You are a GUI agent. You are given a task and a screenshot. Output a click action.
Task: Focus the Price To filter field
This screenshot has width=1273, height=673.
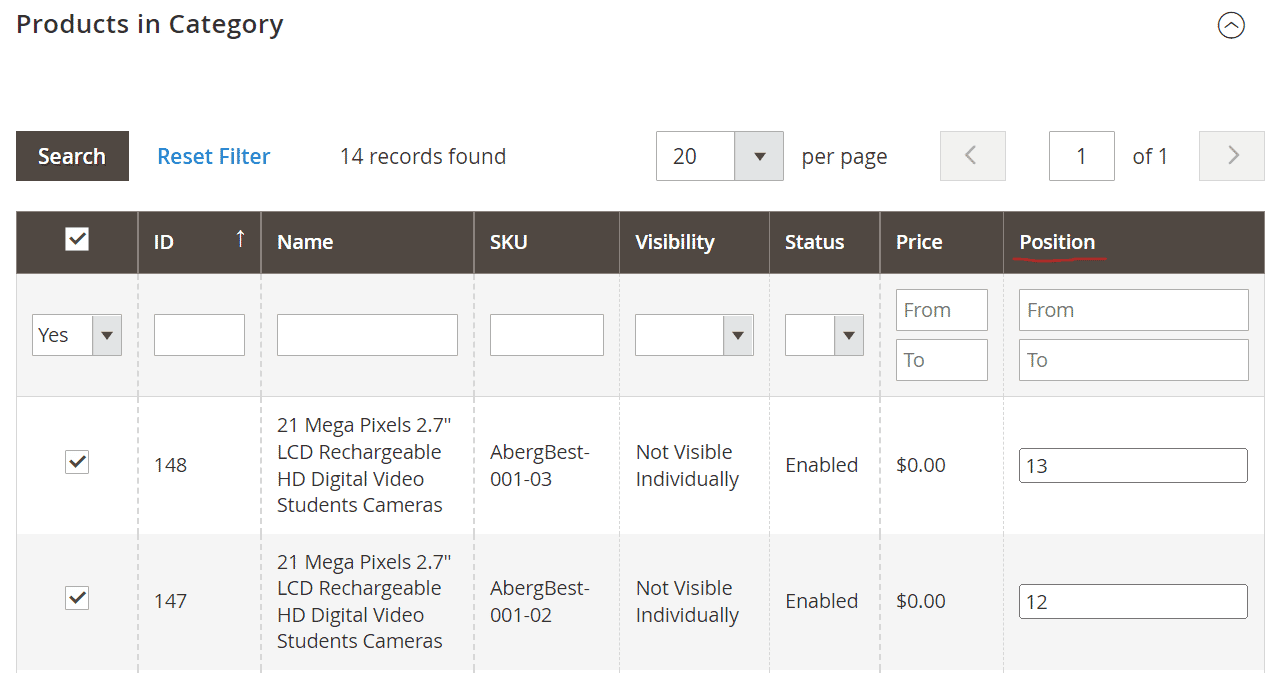[x=941, y=360]
